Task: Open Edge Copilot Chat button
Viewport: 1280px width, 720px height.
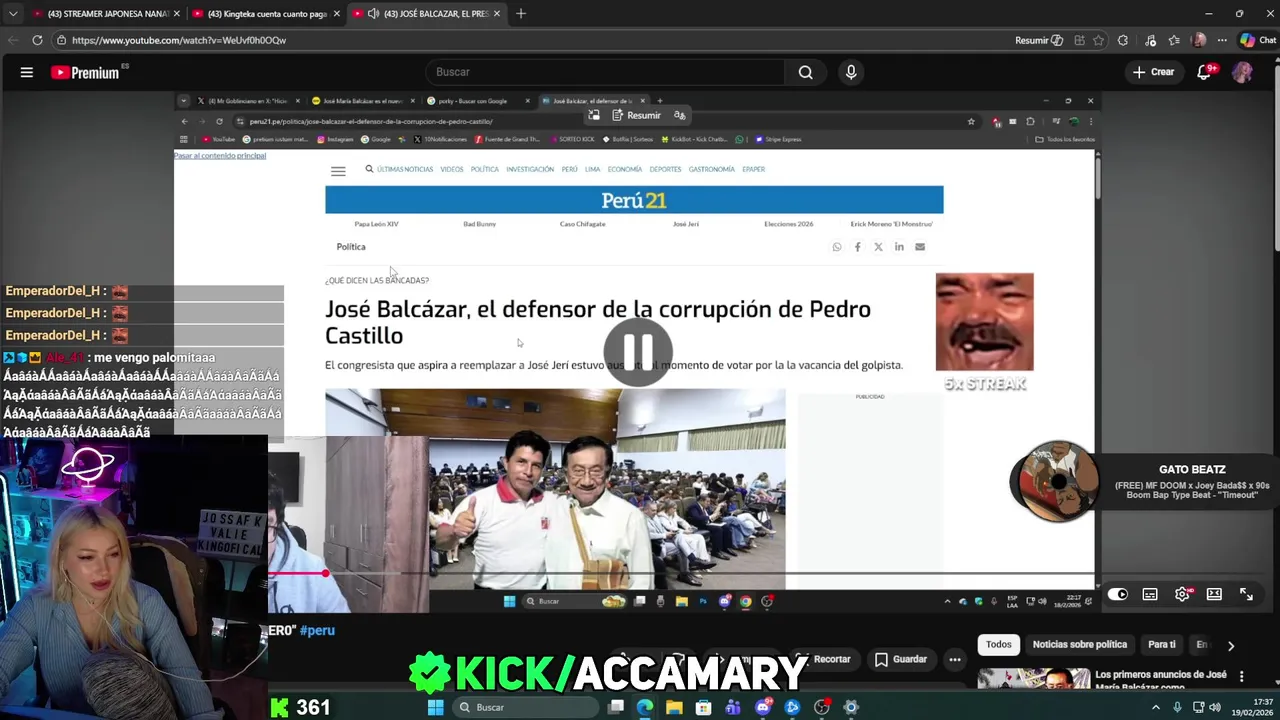Action: click(1258, 40)
